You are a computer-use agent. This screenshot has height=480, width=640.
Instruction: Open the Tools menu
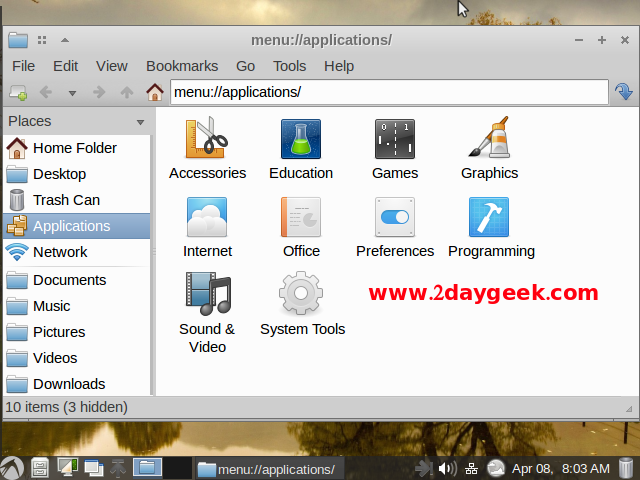pos(289,66)
